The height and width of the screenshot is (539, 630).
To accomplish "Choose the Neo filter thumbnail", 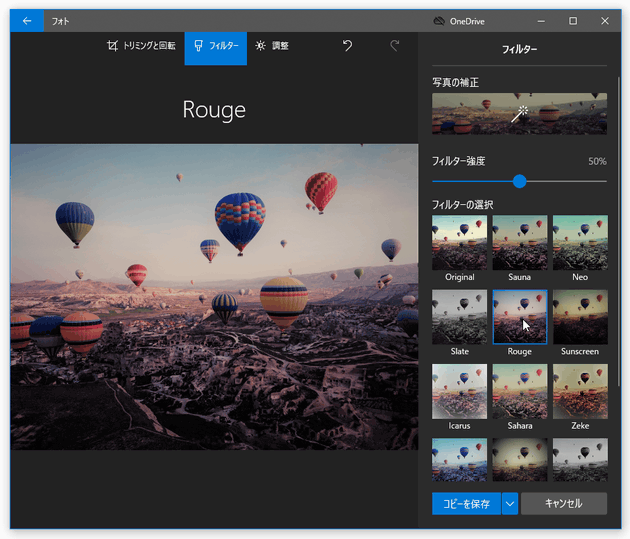I will 580,243.
